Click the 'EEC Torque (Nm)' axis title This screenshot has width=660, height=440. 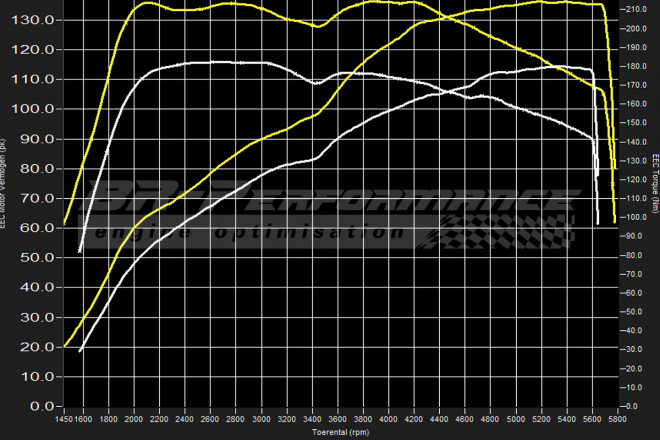pos(655,190)
